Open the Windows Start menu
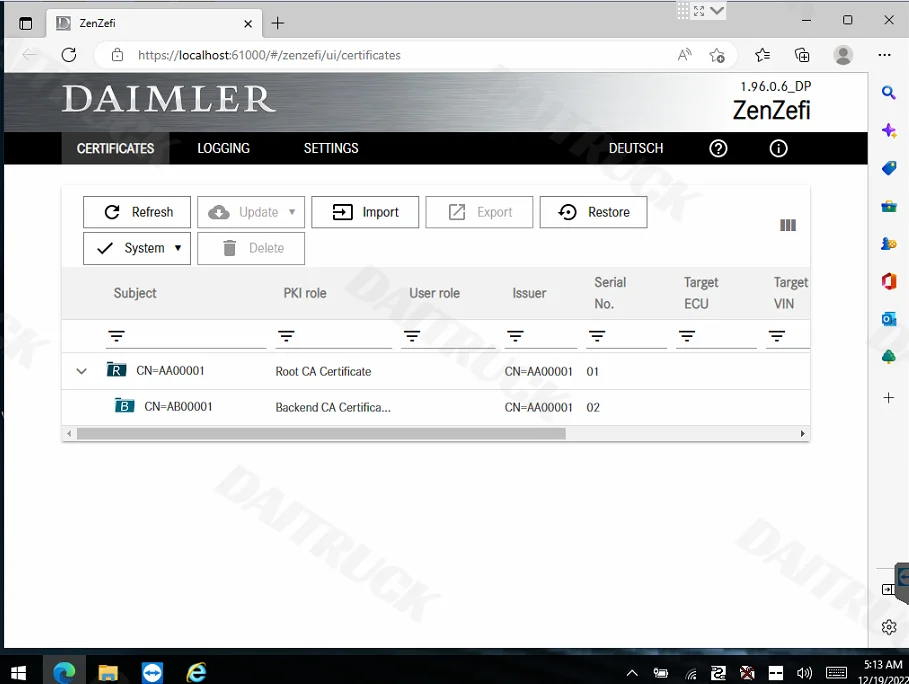This screenshot has width=909, height=684. pos(19,672)
